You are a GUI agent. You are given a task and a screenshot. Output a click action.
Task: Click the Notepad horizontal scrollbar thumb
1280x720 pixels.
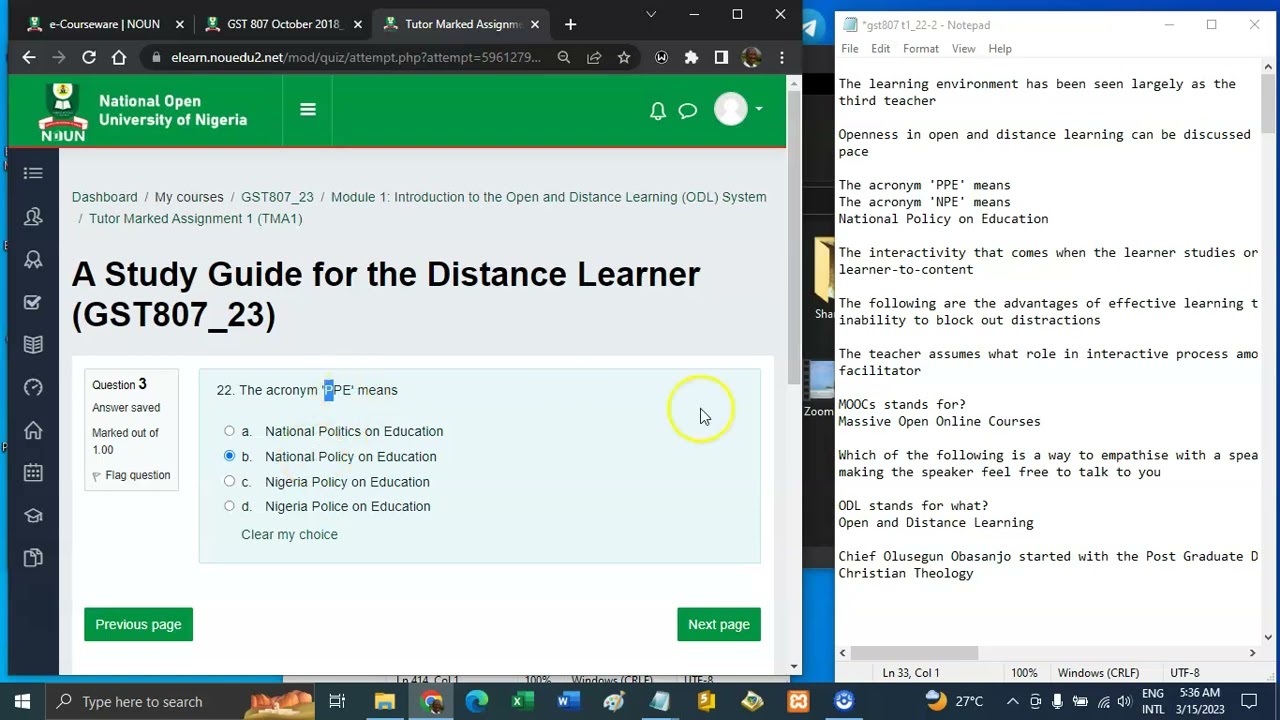(x=913, y=653)
